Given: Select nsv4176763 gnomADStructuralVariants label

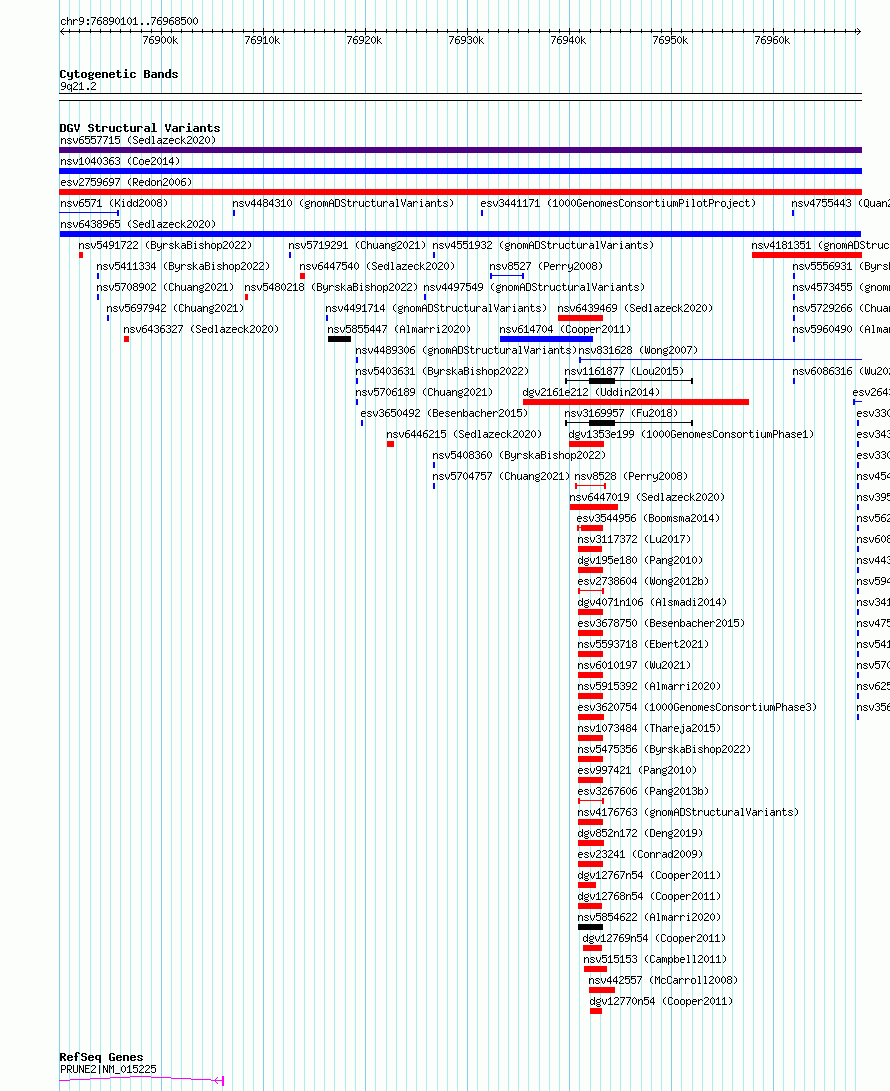Looking at the screenshot, I should point(689,812).
